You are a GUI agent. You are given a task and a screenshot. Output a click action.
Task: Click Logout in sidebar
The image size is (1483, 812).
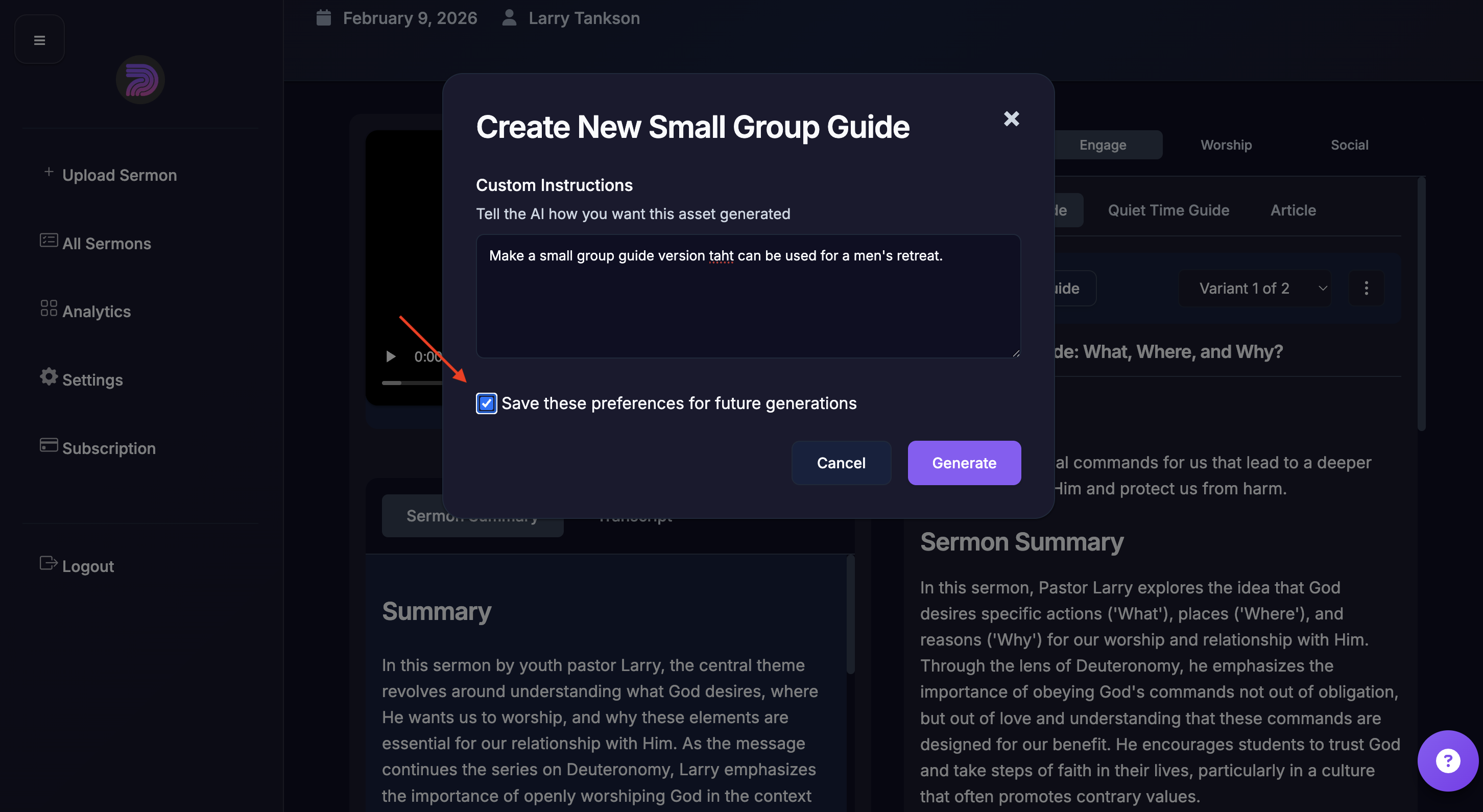pyautogui.click(x=87, y=566)
